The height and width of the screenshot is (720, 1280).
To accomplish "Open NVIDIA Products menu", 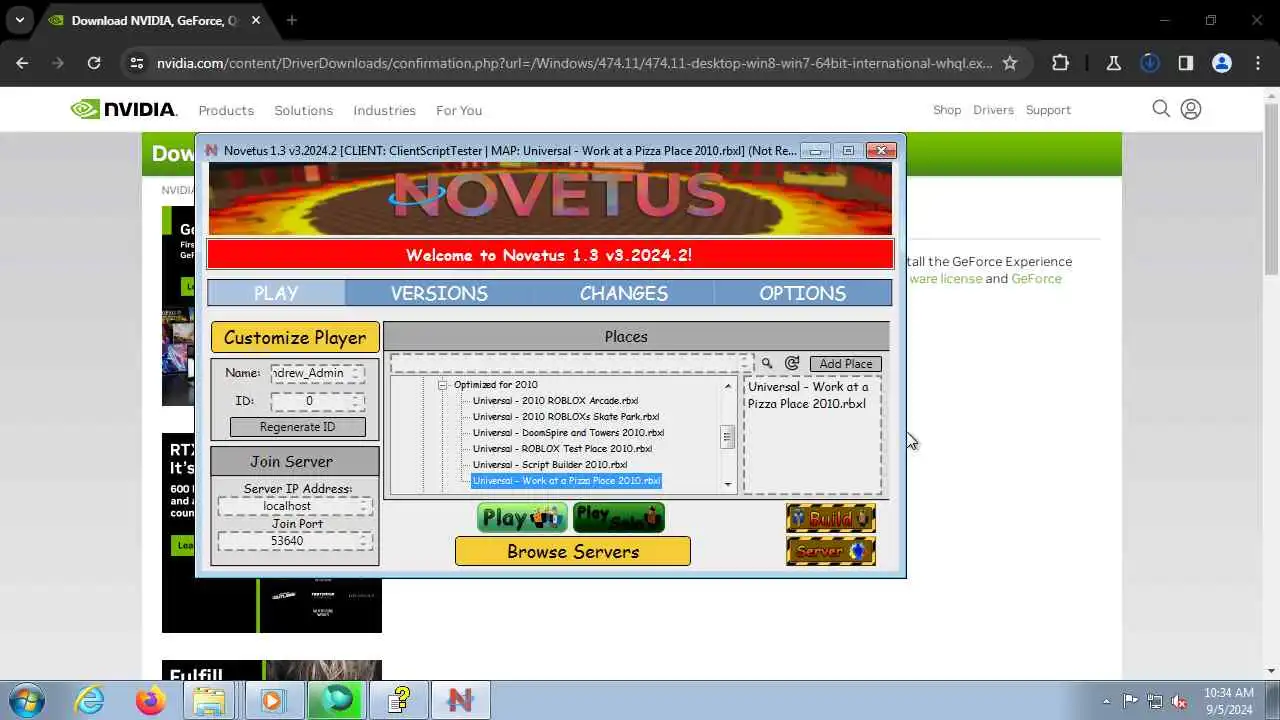I will [x=226, y=110].
